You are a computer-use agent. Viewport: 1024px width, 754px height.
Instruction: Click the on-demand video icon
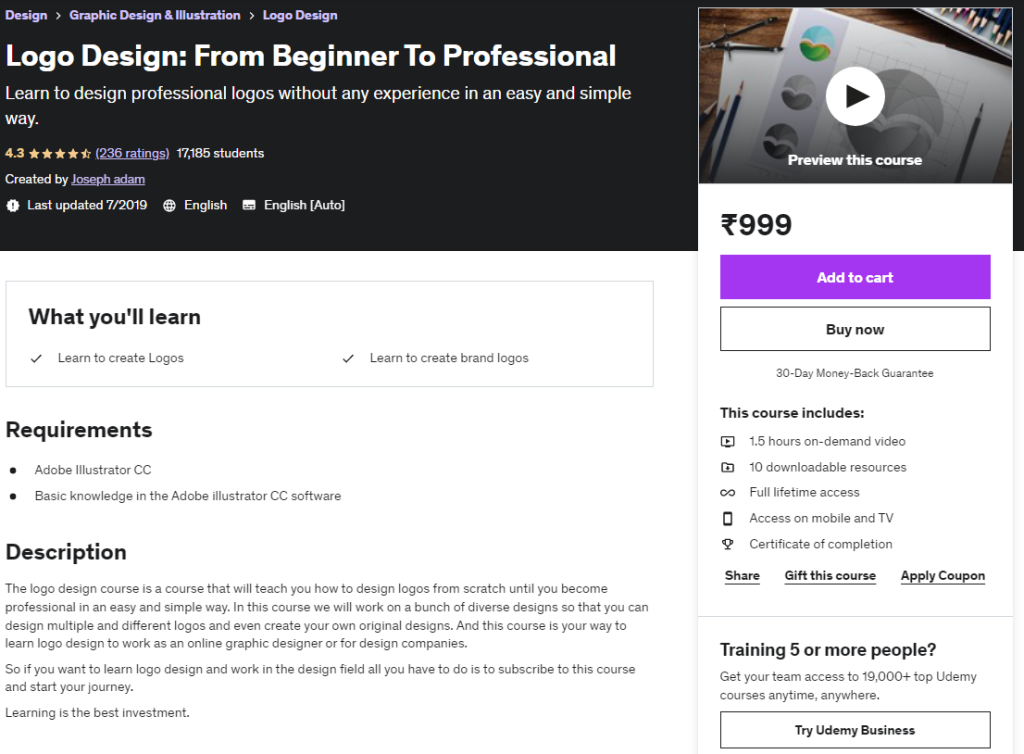(x=727, y=441)
